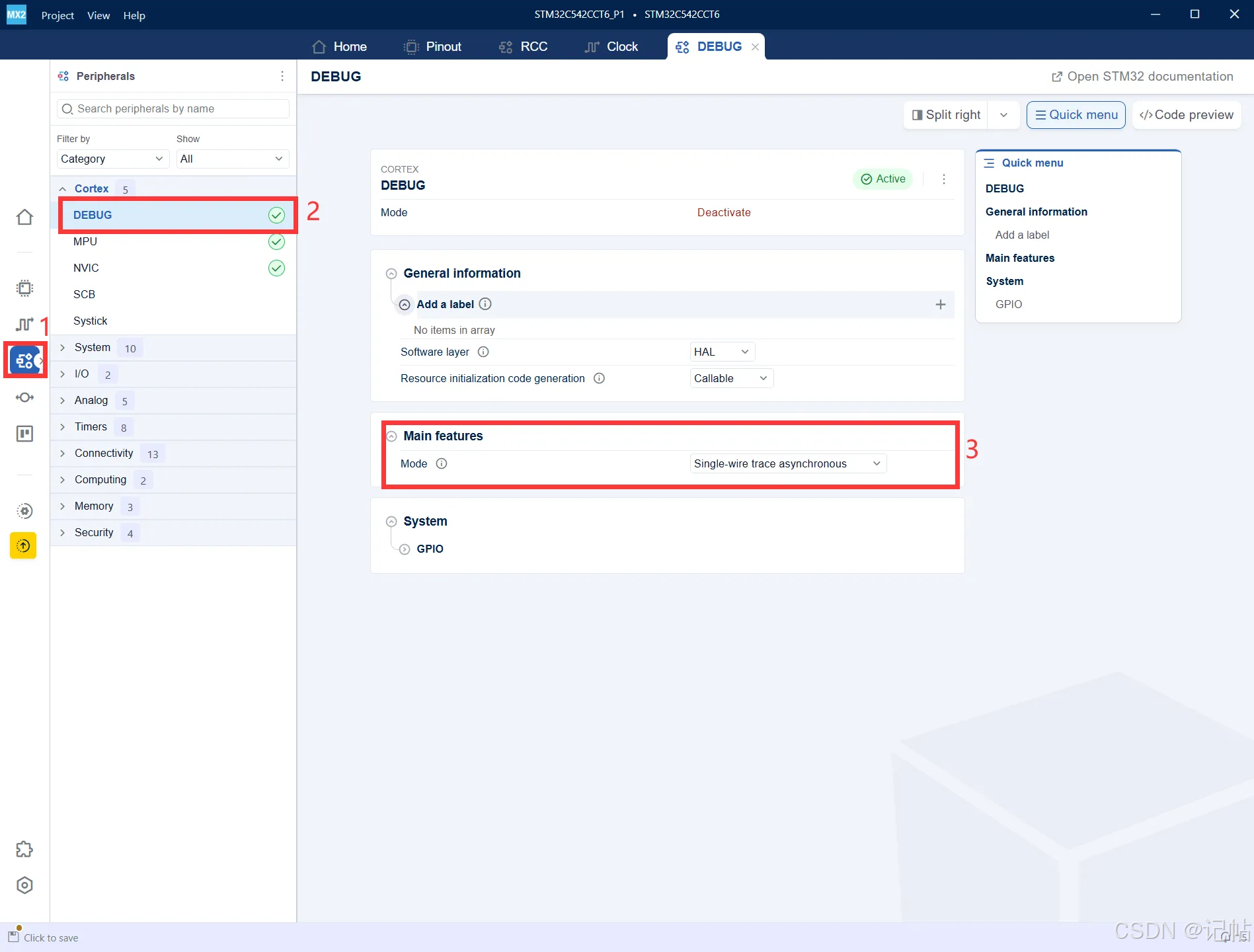Show info for Resource initialization code generation

(599, 378)
